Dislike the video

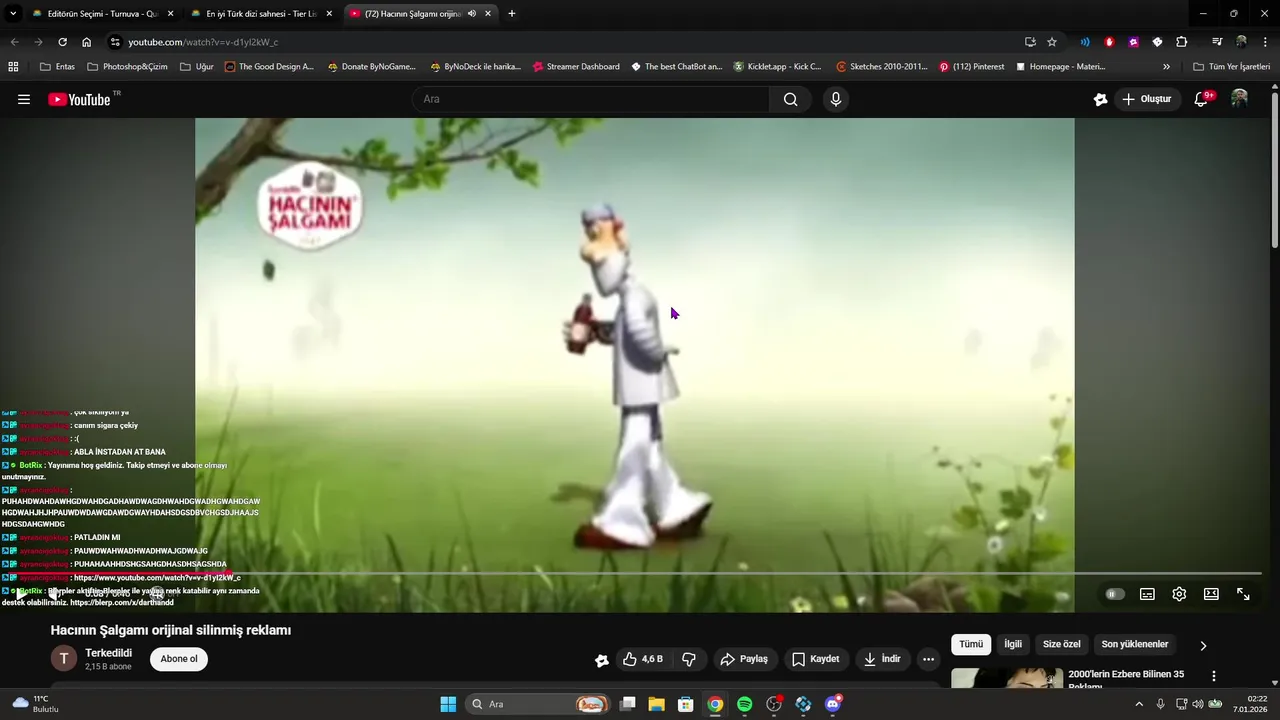click(x=689, y=659)
